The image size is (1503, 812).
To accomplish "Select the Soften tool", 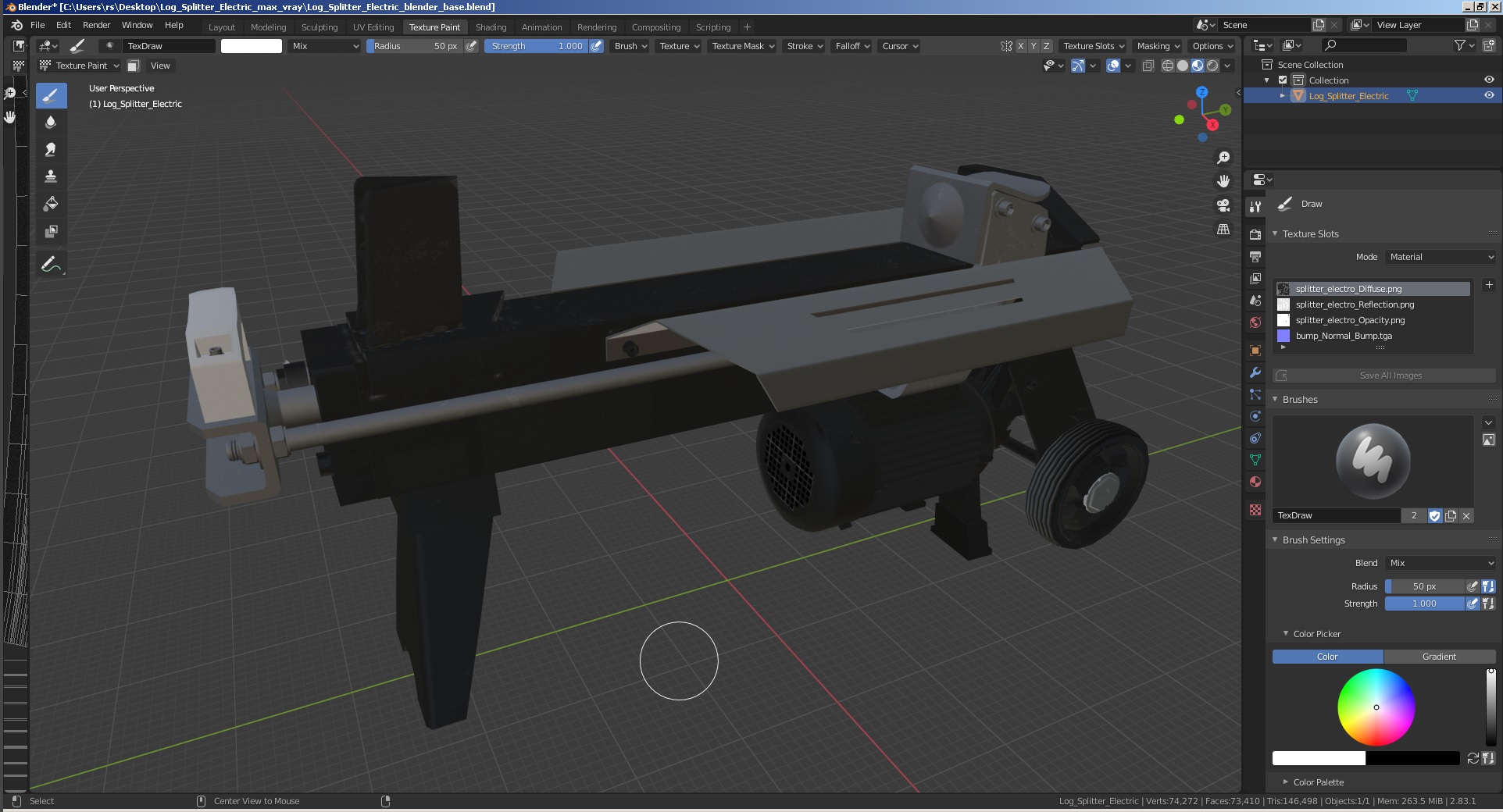I will click(51, 123).
